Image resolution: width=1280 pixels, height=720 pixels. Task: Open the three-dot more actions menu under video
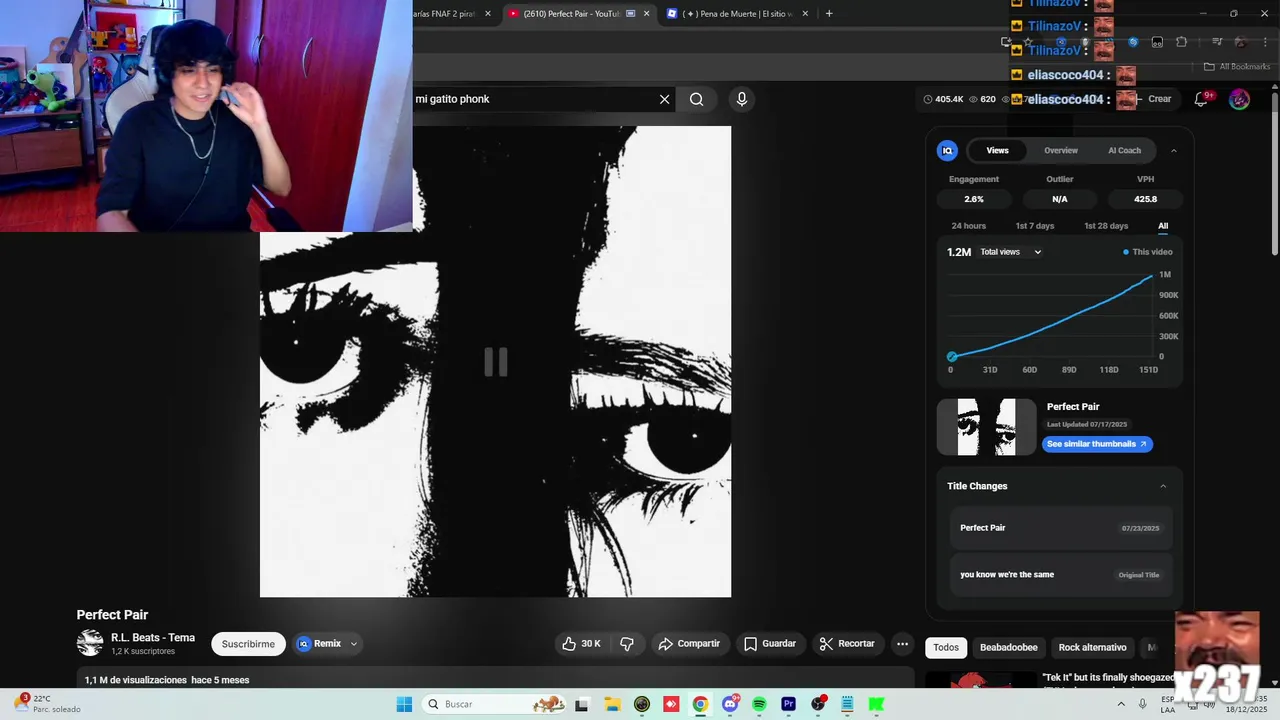click(902, 644)
